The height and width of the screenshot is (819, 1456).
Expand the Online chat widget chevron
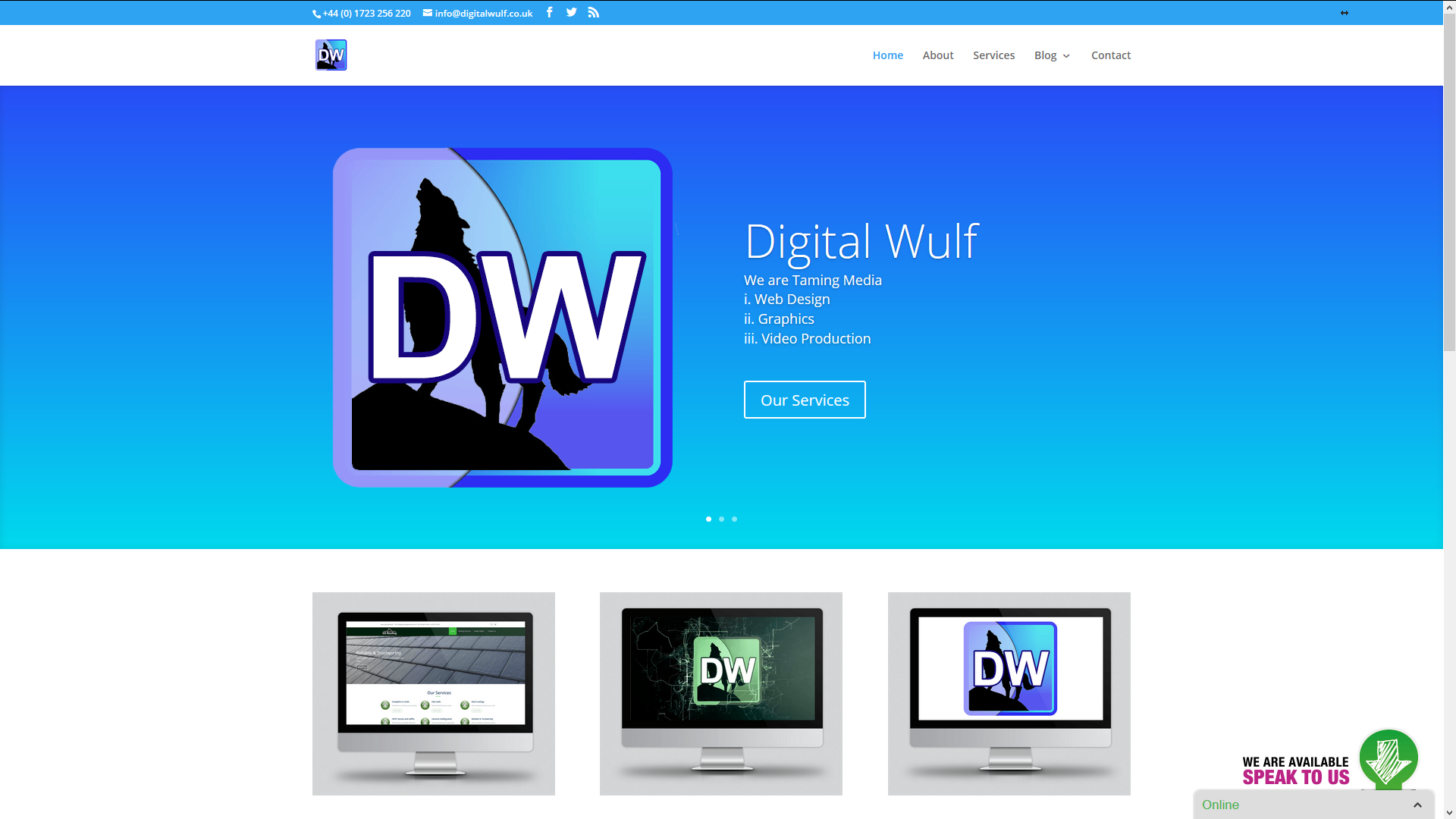pyautogui.click(x=1417, y=805)
